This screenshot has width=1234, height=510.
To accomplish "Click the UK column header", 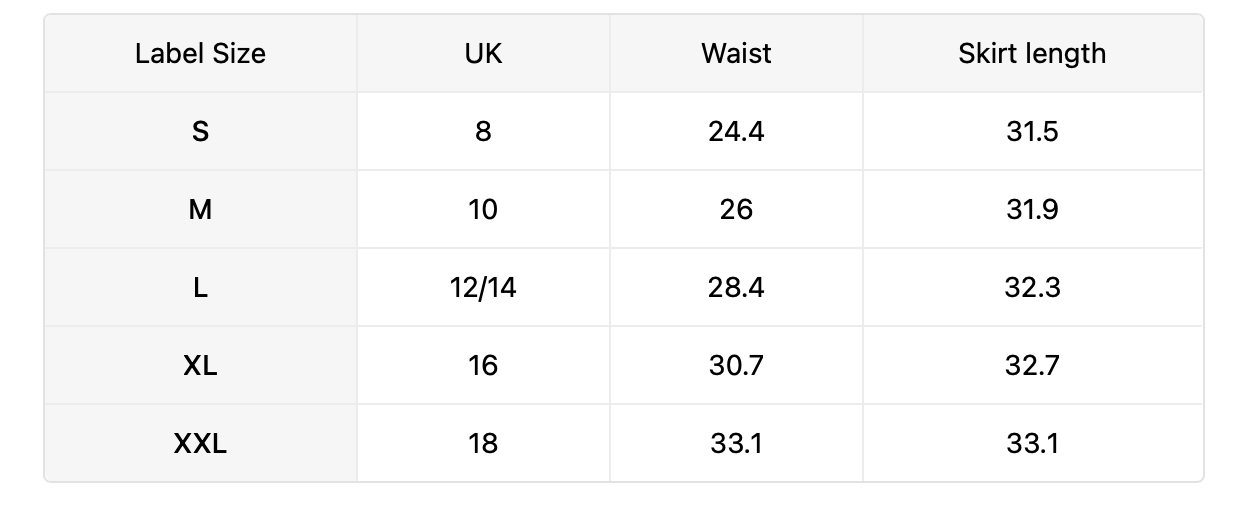I will pos(483,53).
